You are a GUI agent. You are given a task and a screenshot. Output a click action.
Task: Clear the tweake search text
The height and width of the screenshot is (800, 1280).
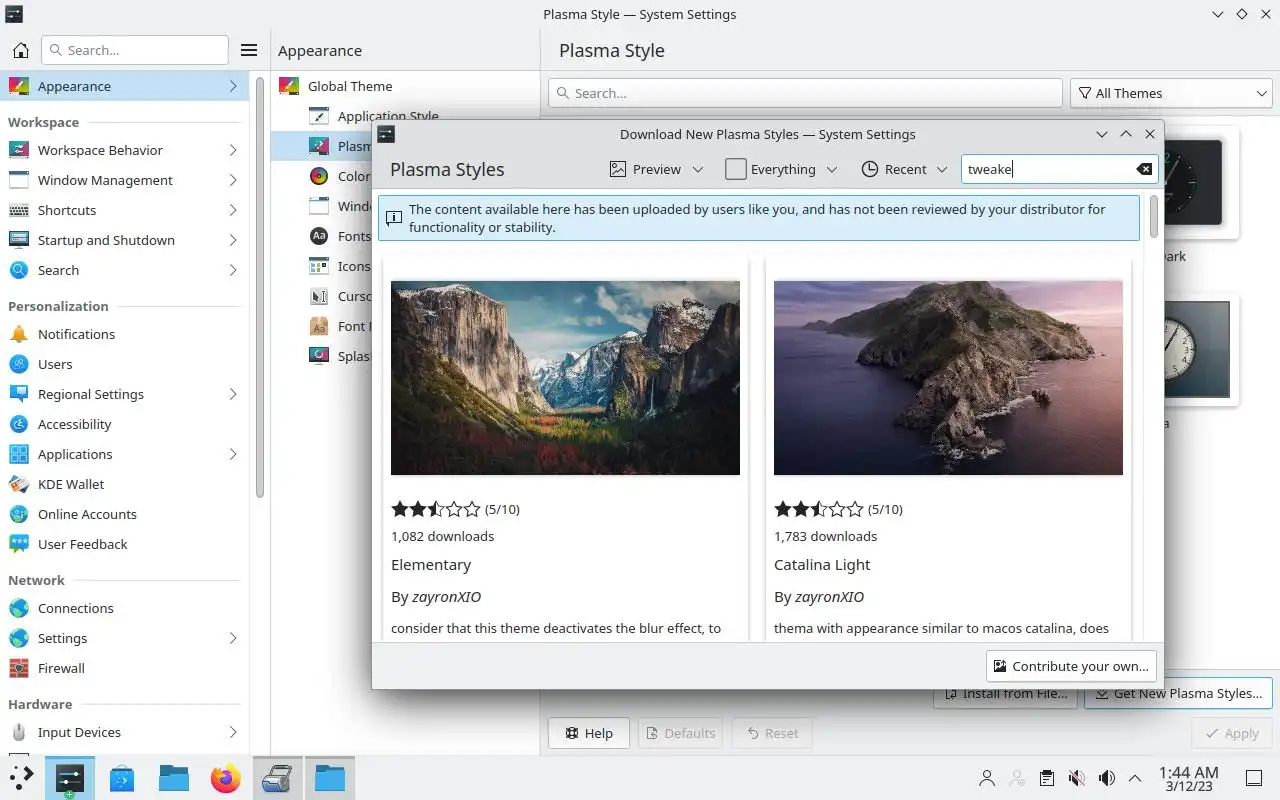(x=1144, y=169)
